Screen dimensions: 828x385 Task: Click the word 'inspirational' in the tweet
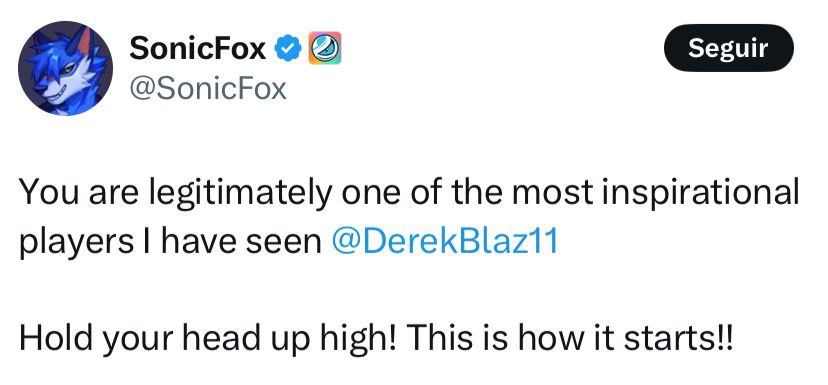[x=705, y=194]
